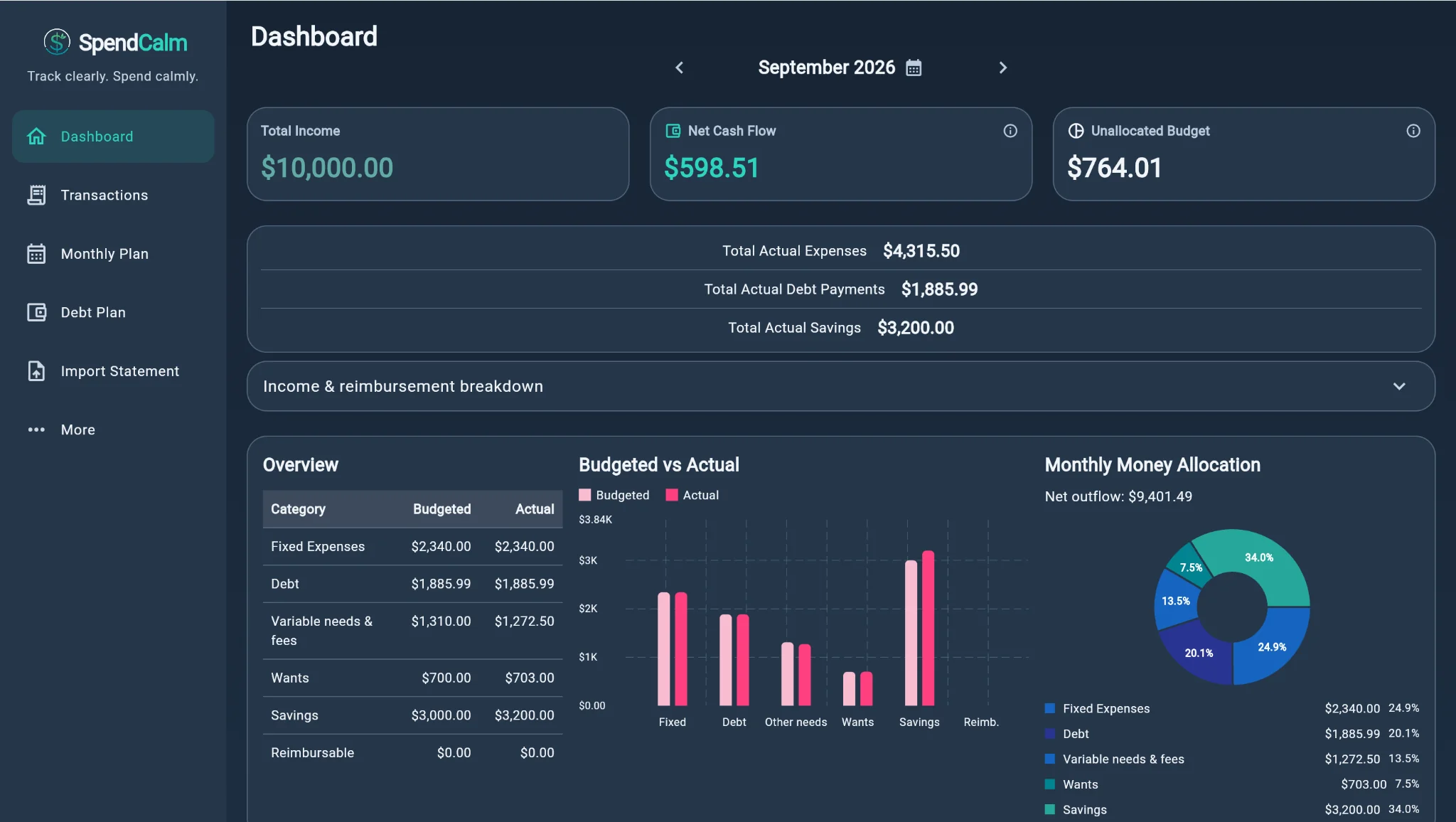Click the $4,315.50 total actual expenses value
Image resolution: width=1456 pixels, height=822 pixels.
921,251
